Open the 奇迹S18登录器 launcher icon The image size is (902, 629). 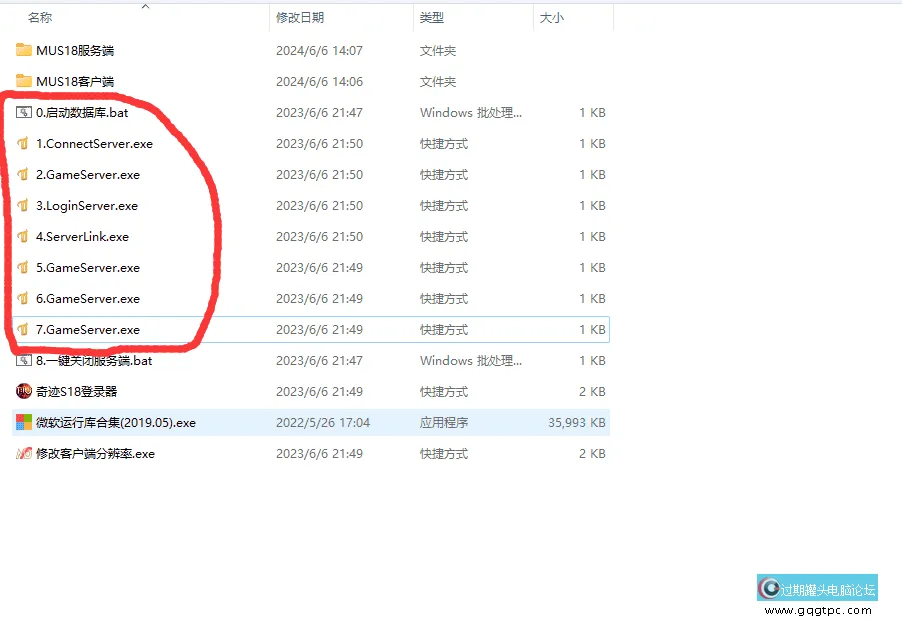23,391
